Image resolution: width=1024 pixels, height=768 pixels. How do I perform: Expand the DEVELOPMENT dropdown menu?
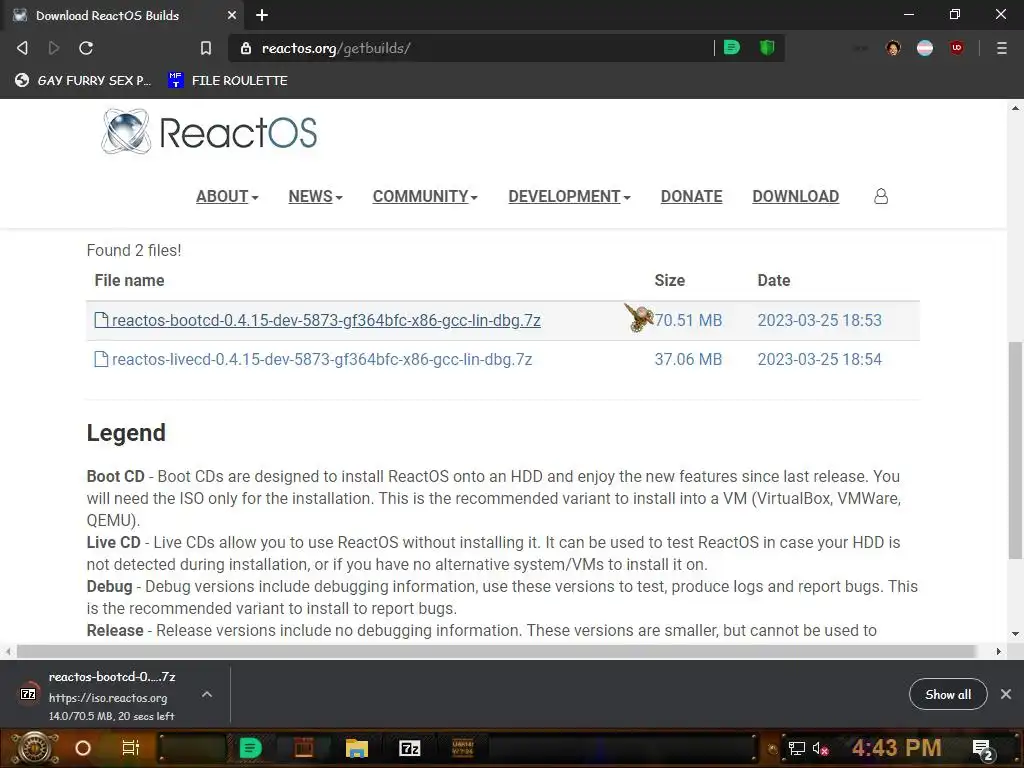[x=569, y=196]
